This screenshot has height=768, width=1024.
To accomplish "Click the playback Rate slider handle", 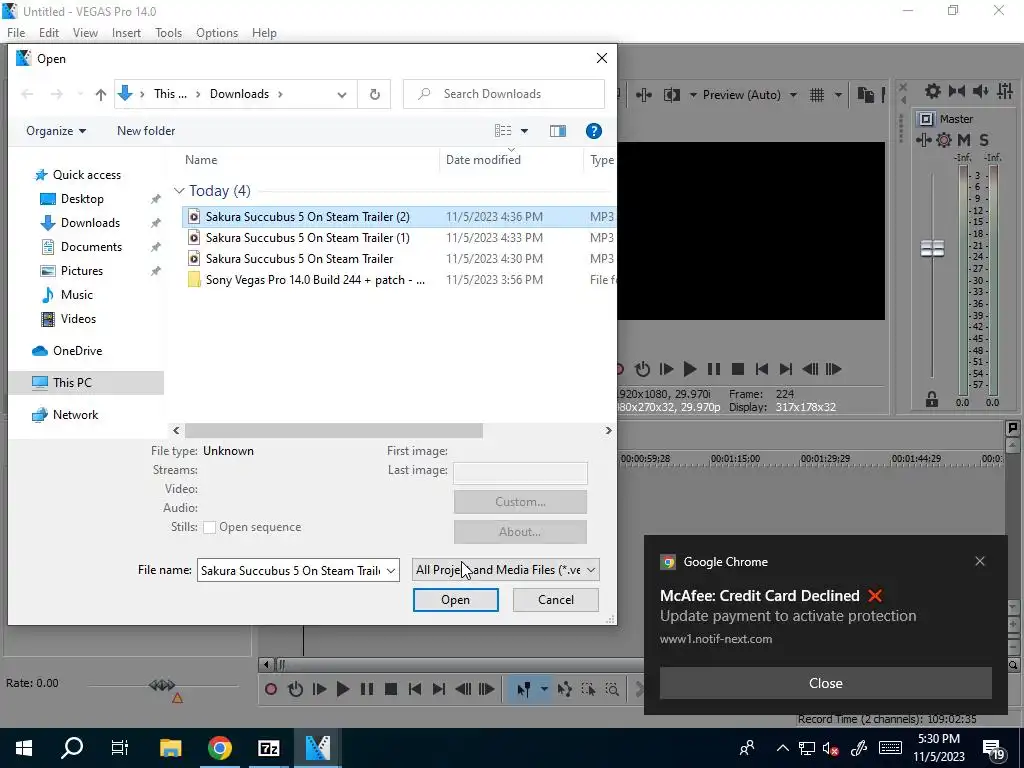I will [162, 685].
